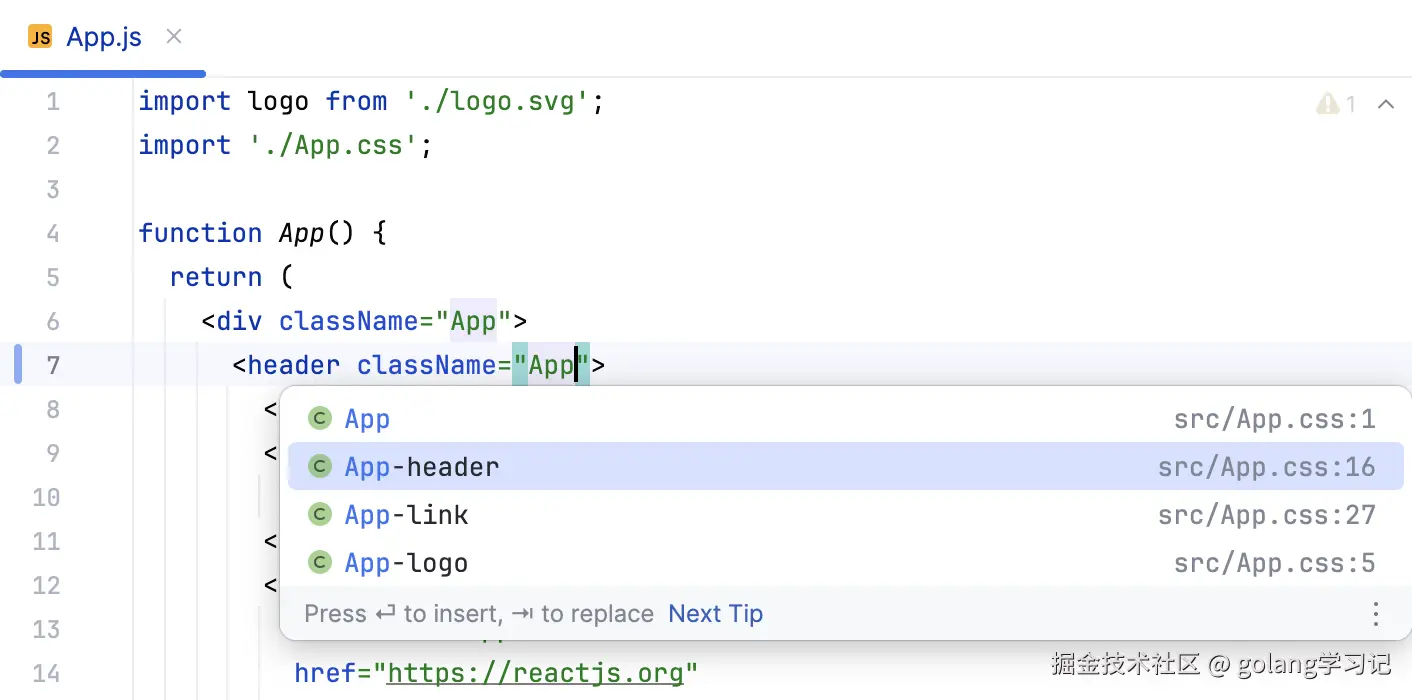Click the src/App.css:16 location label
The height and width of the screenshot is (700, 1412).
(1268, 466)
